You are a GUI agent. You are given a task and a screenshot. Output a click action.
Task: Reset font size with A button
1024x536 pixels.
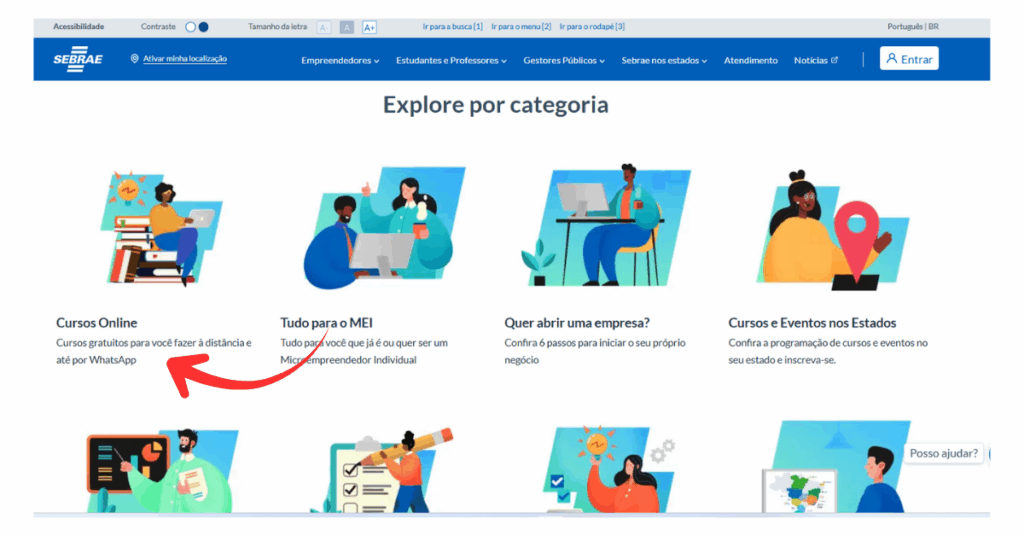pos(347,27)
